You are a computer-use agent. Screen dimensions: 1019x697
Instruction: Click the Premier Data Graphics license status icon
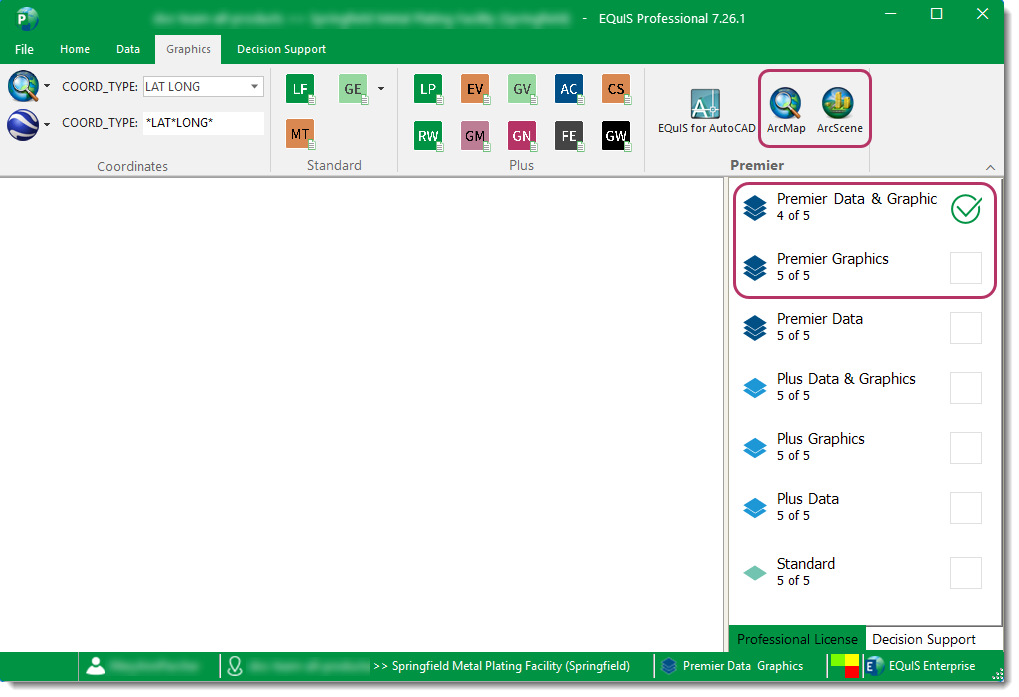[x=669, y=666]
